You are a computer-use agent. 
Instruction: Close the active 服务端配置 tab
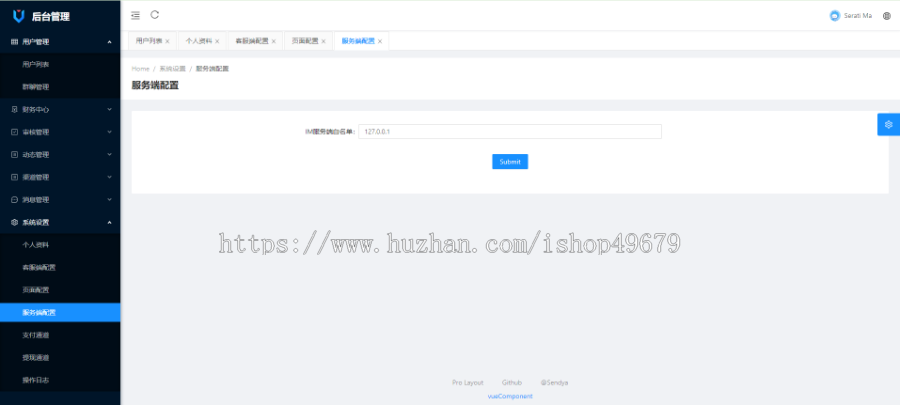[380, 41]
